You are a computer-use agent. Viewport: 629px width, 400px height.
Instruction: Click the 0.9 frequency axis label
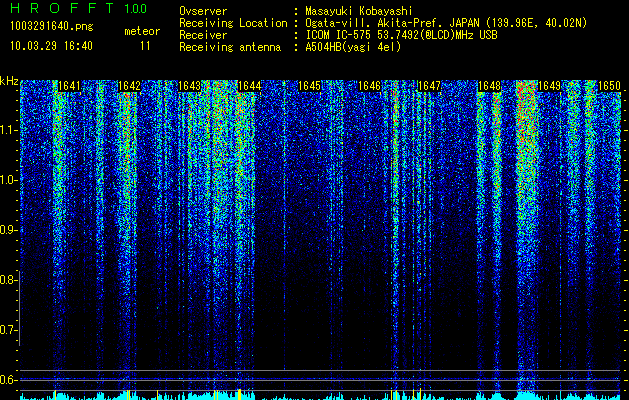point(7,230)
